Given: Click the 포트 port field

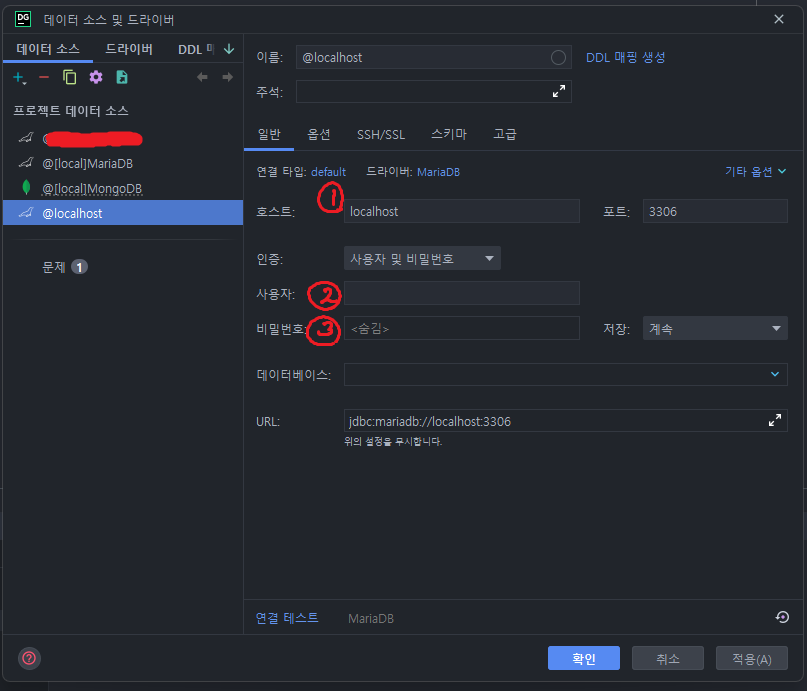Looking at the screenshot, I should [x=715, y=211].
